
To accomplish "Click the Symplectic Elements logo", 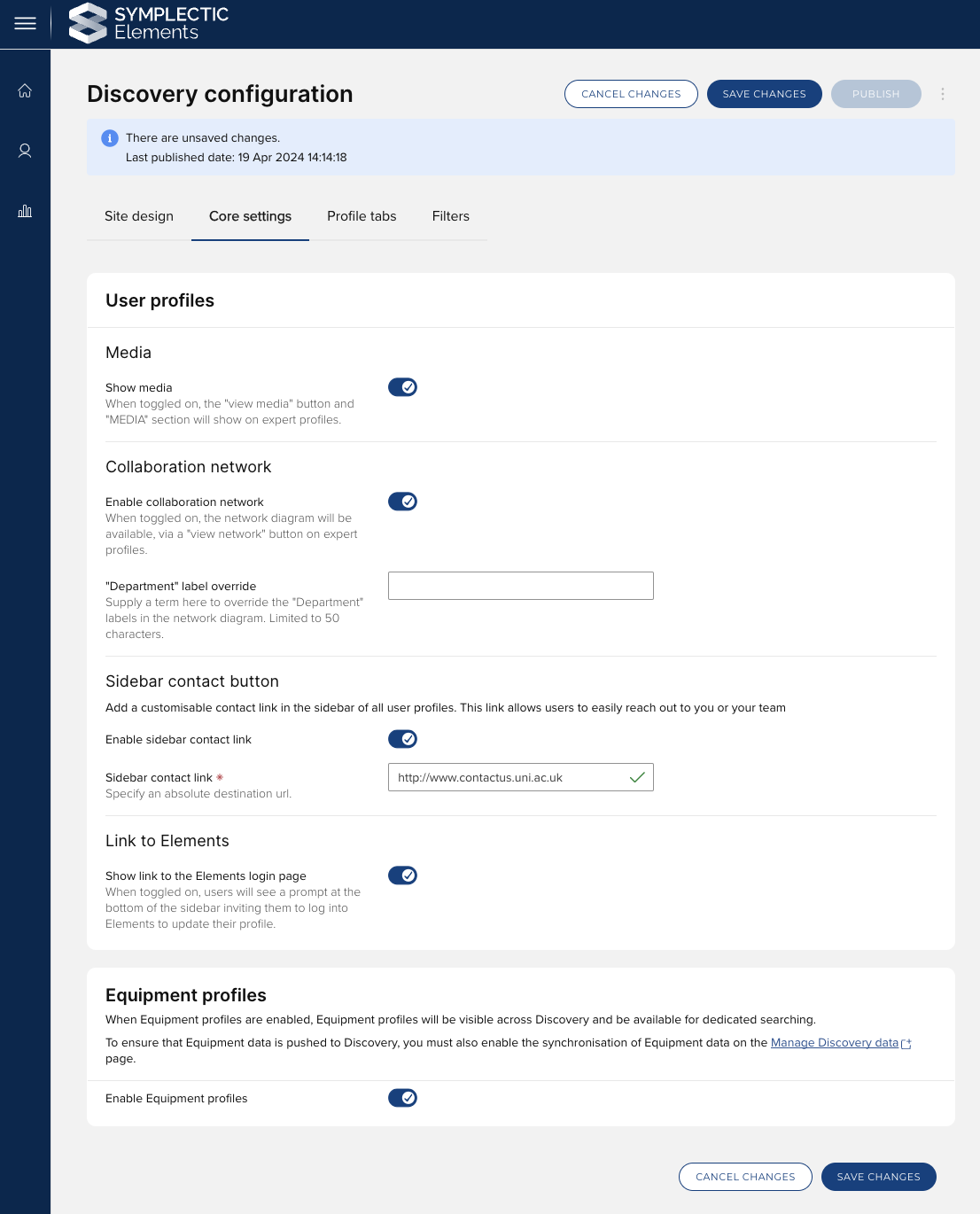I will (x=149, y=23).
